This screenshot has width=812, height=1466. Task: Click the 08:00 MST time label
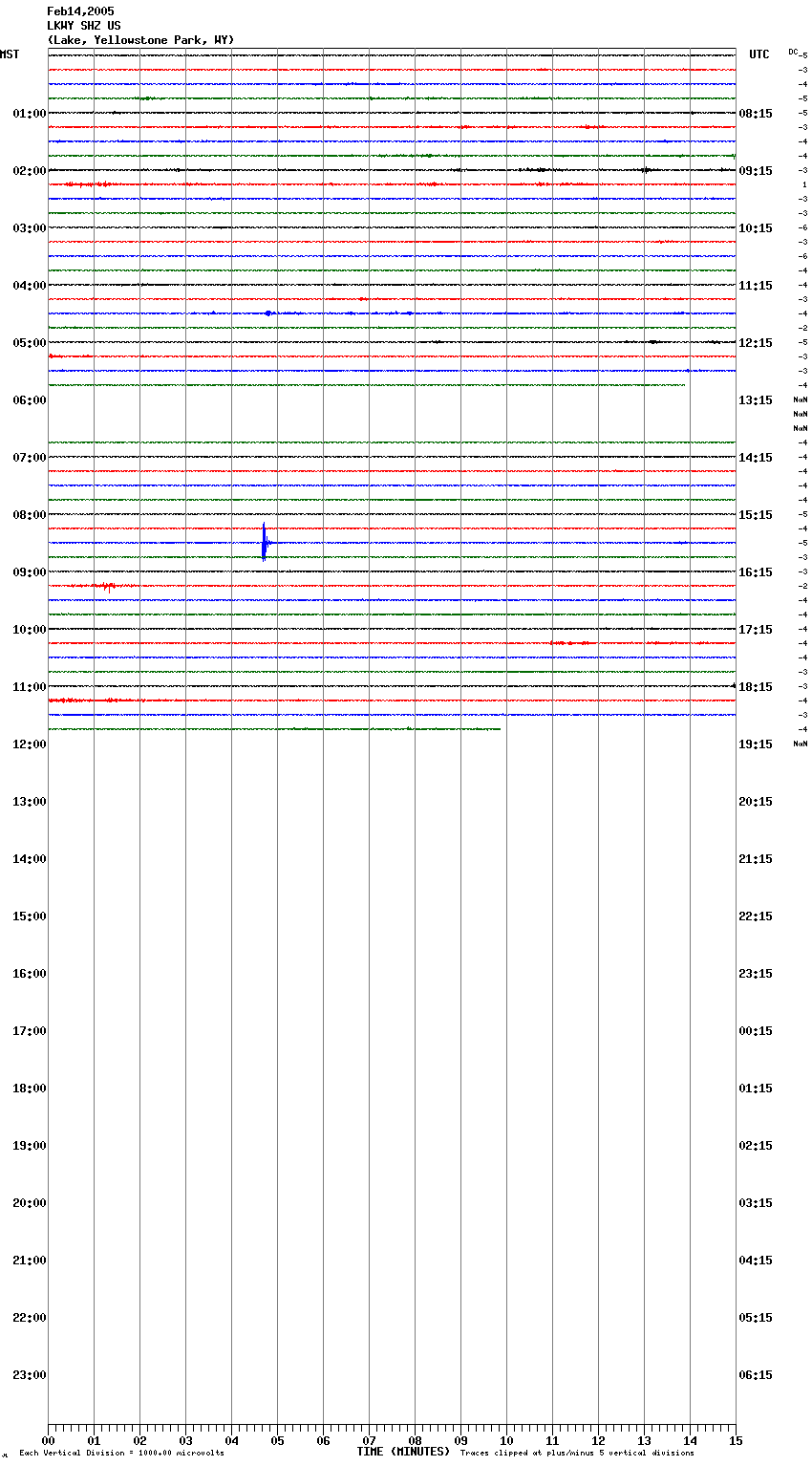[x=30, y=515]
